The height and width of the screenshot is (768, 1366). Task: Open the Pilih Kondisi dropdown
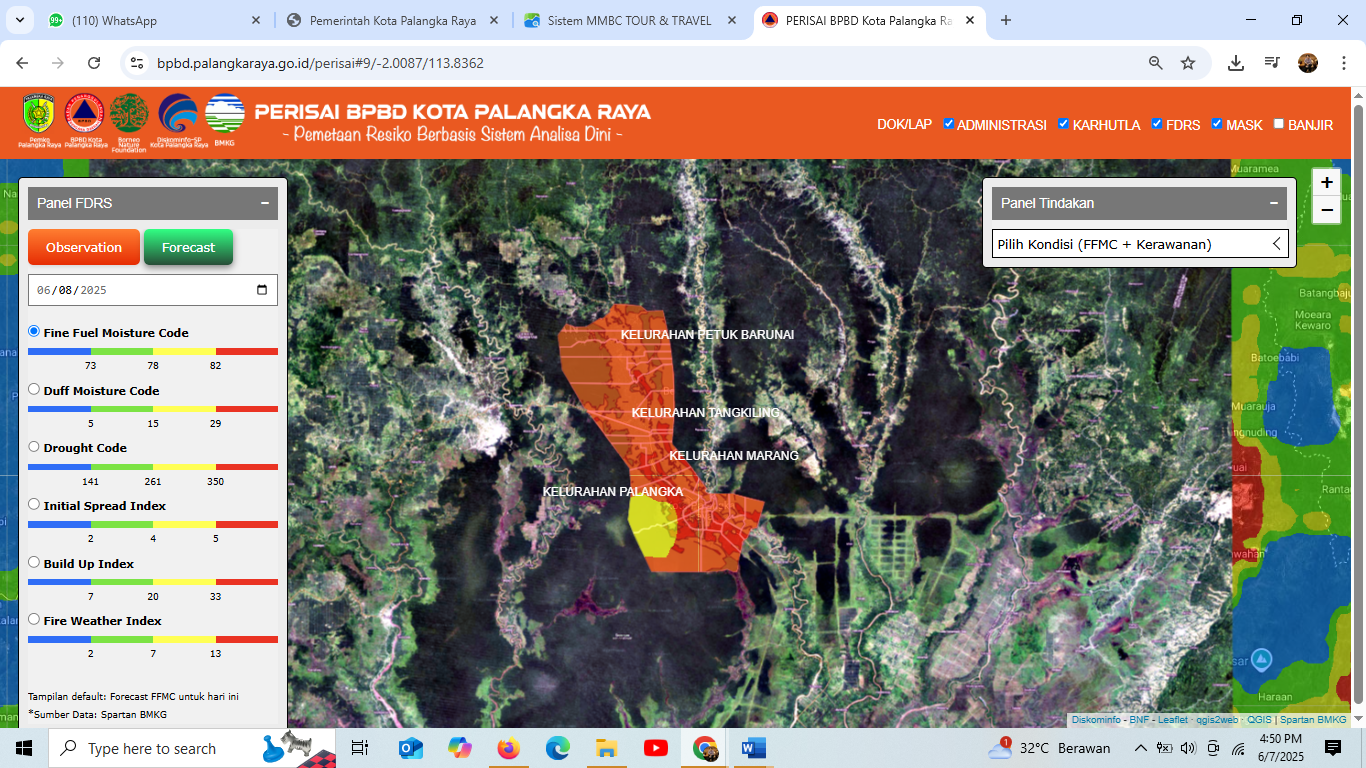tap(1139, 244)
